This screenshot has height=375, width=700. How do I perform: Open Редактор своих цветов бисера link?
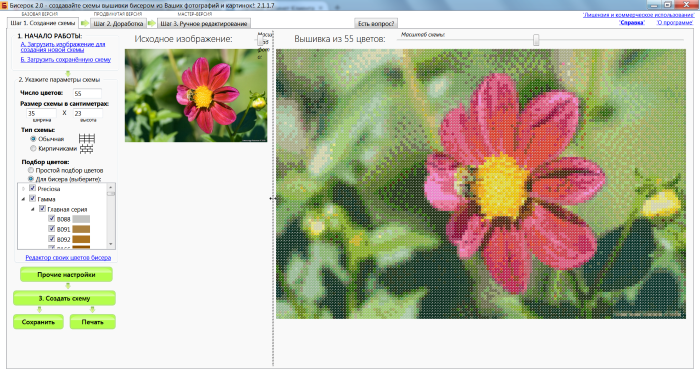click(68, 258)
